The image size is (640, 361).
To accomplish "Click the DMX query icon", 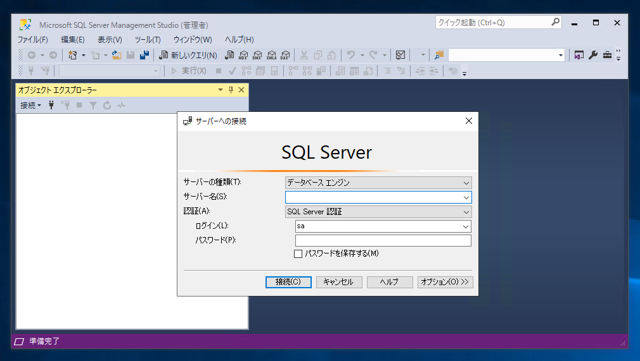I will [x=258, y=55].
